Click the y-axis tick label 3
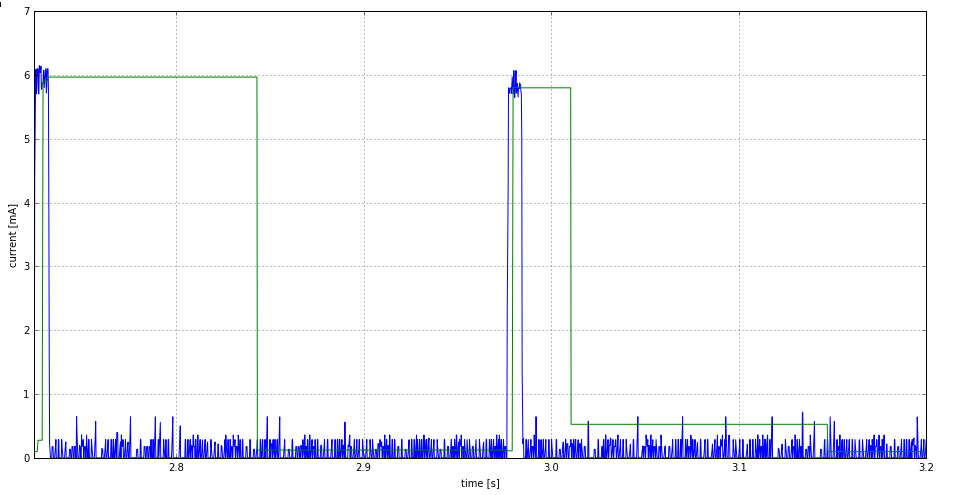This screenshot has width=961, height=495. 26,266
